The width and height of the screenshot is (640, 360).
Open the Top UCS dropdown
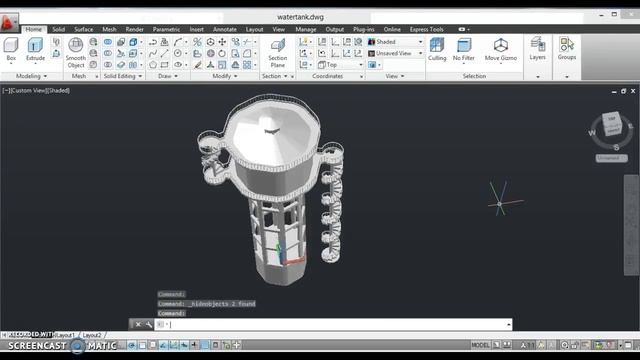pyautogui.click(x=340, y=65)
